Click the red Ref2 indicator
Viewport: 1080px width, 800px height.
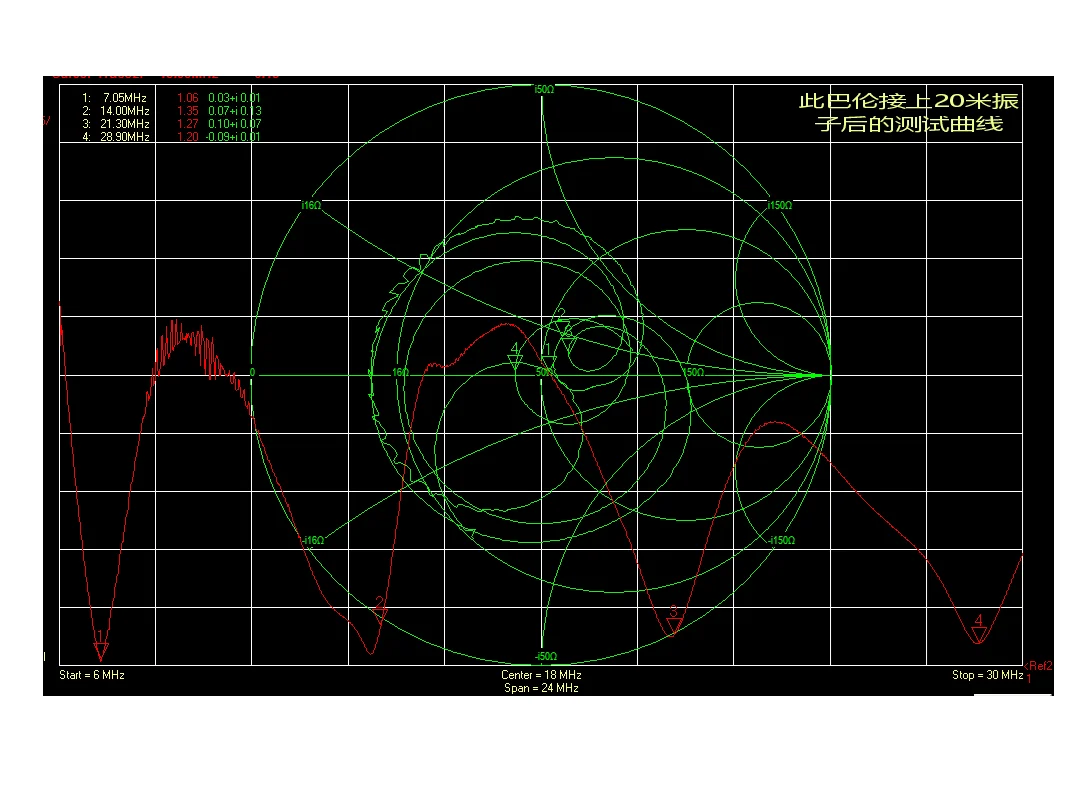pos(1039,666)
